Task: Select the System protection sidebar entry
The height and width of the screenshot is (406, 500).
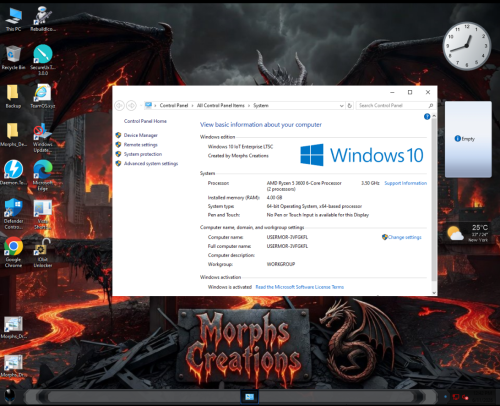Action: (143, 154)
